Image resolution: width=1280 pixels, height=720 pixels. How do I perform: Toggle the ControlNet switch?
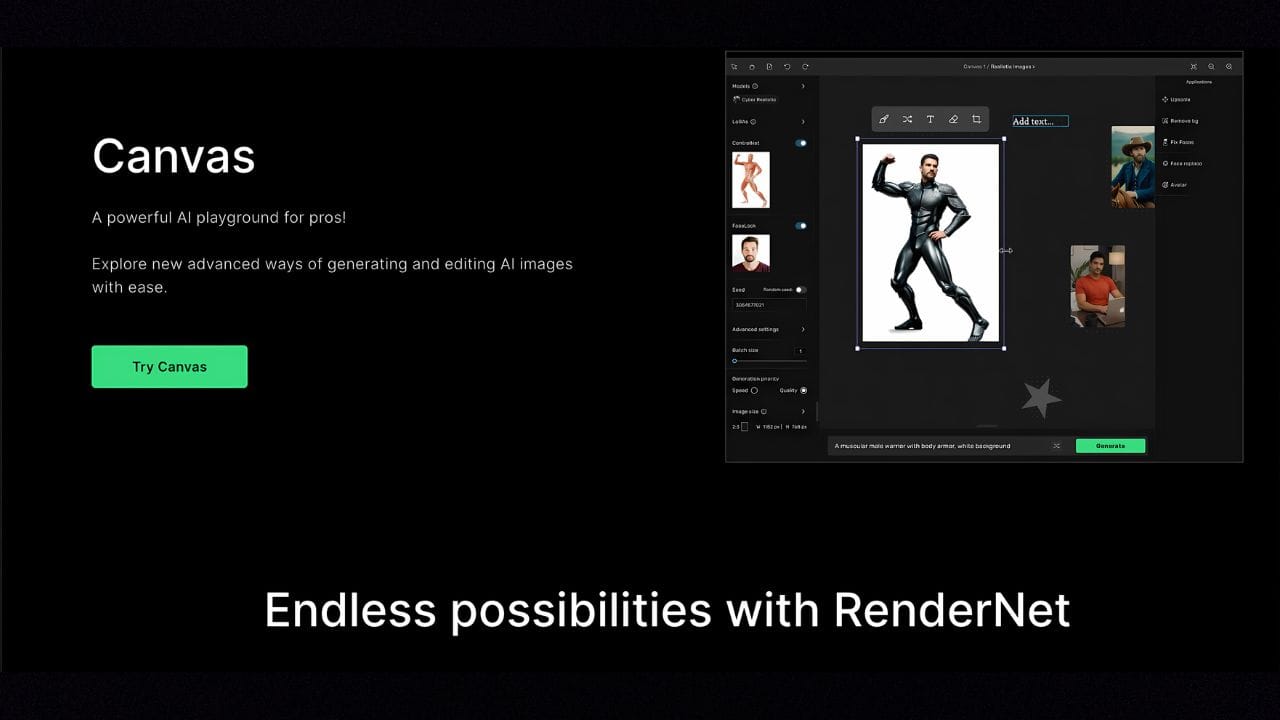point(801,143)
